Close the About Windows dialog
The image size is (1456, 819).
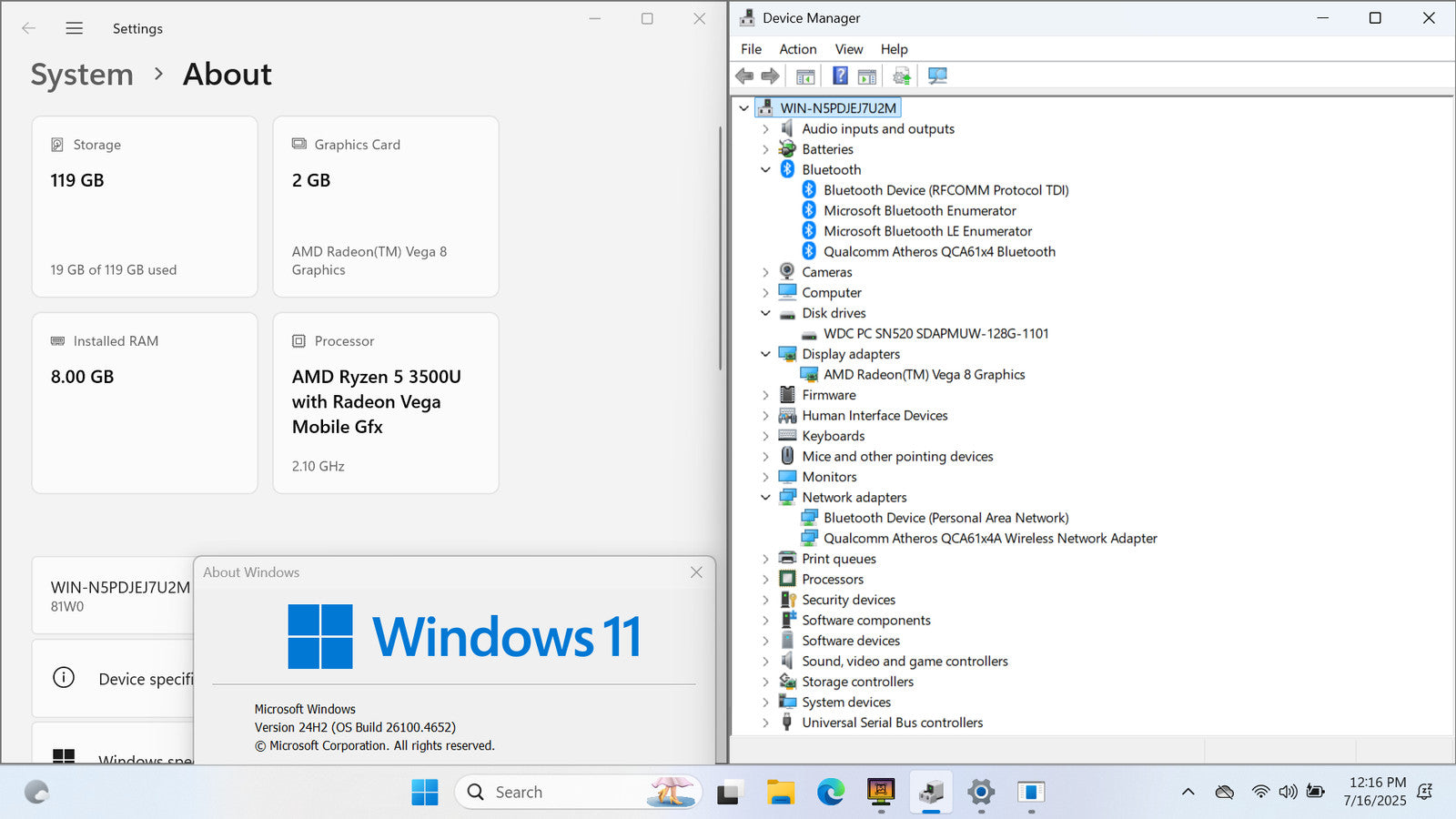click(696, 572)
